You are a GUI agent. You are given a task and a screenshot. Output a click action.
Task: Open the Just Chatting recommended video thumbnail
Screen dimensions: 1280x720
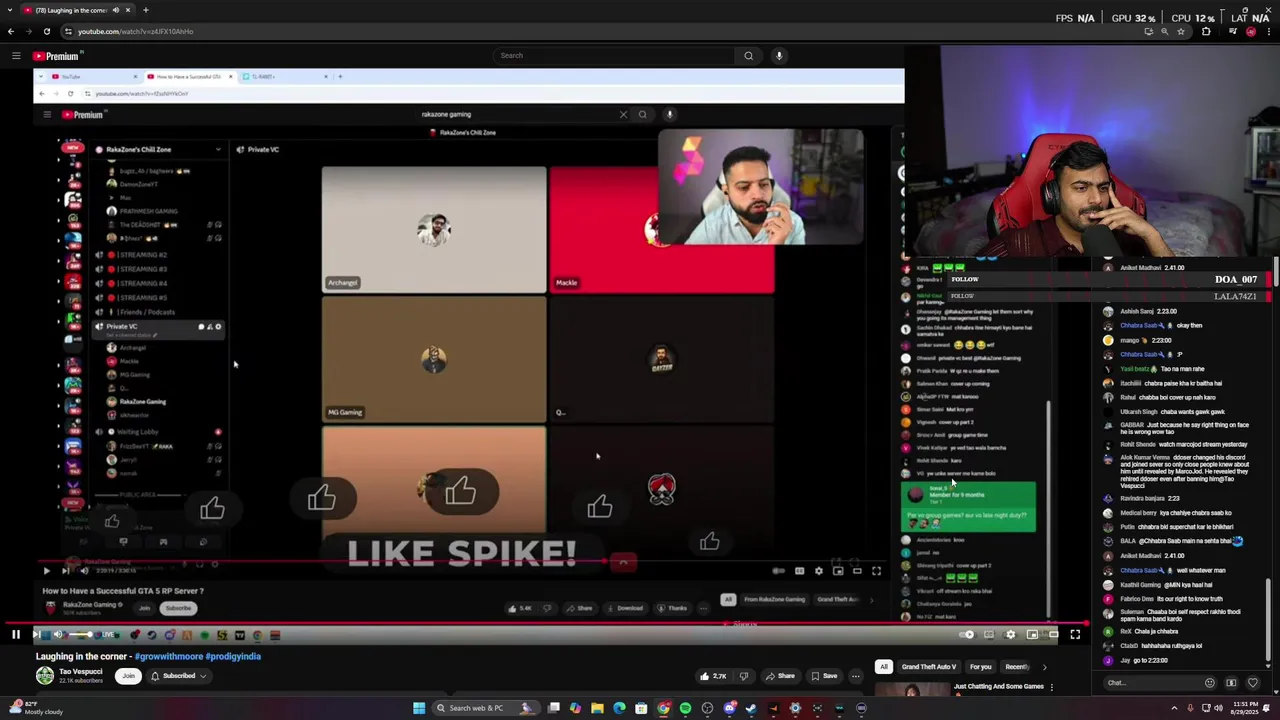[x=912, y=690]
